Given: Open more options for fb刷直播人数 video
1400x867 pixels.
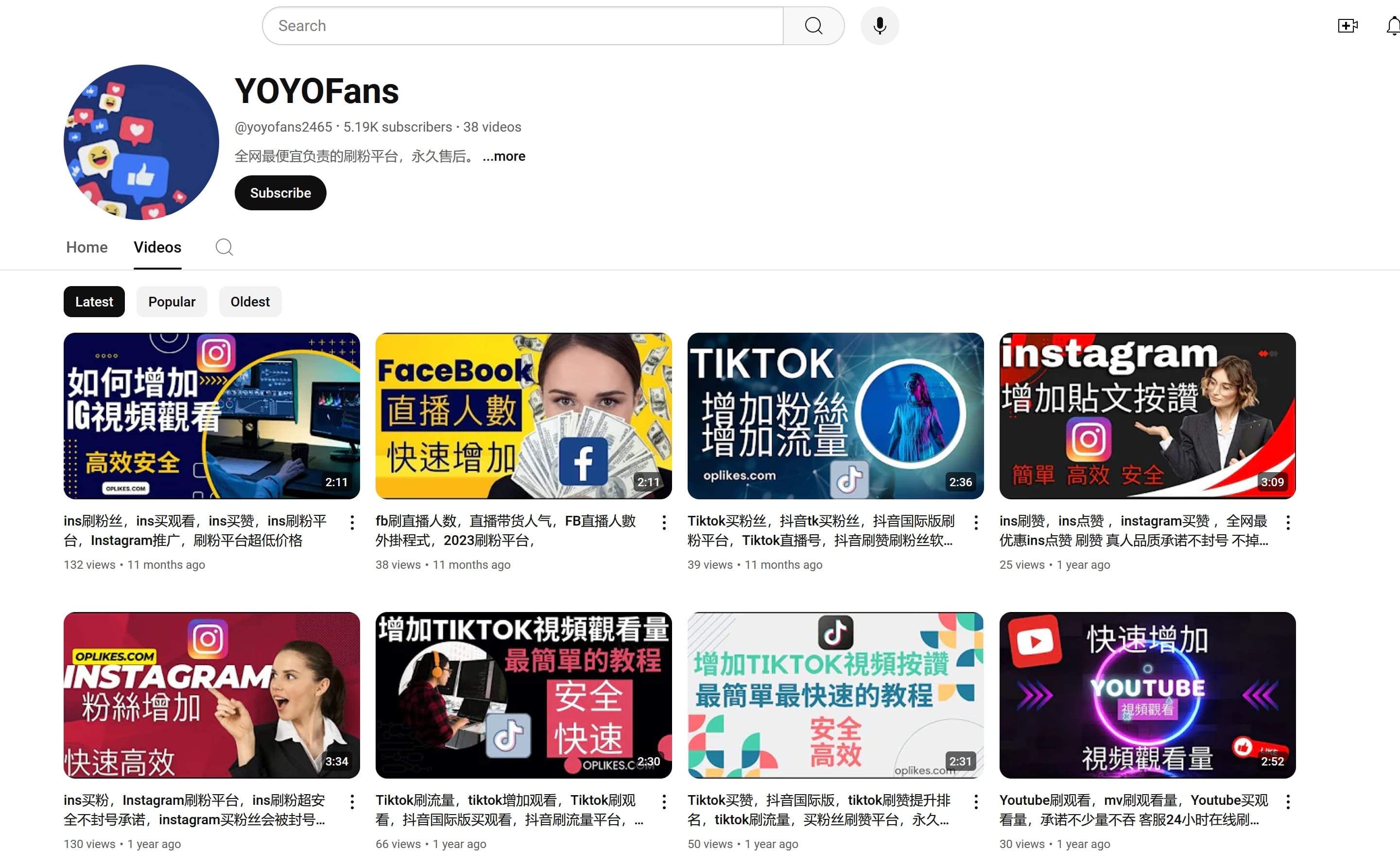Looking at the screenshot, I should (664, 522).
